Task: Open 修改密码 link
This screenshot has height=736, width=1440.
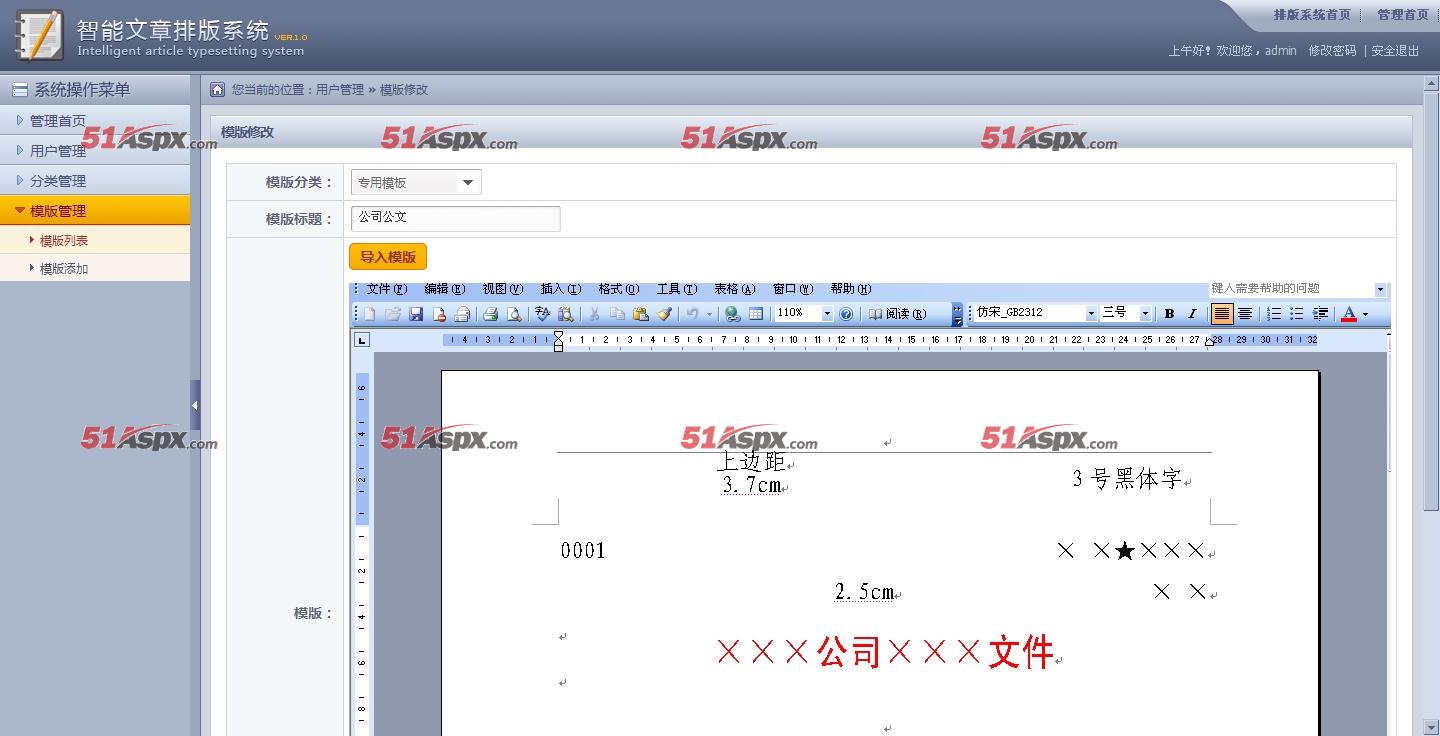Action: [1332, 51]
